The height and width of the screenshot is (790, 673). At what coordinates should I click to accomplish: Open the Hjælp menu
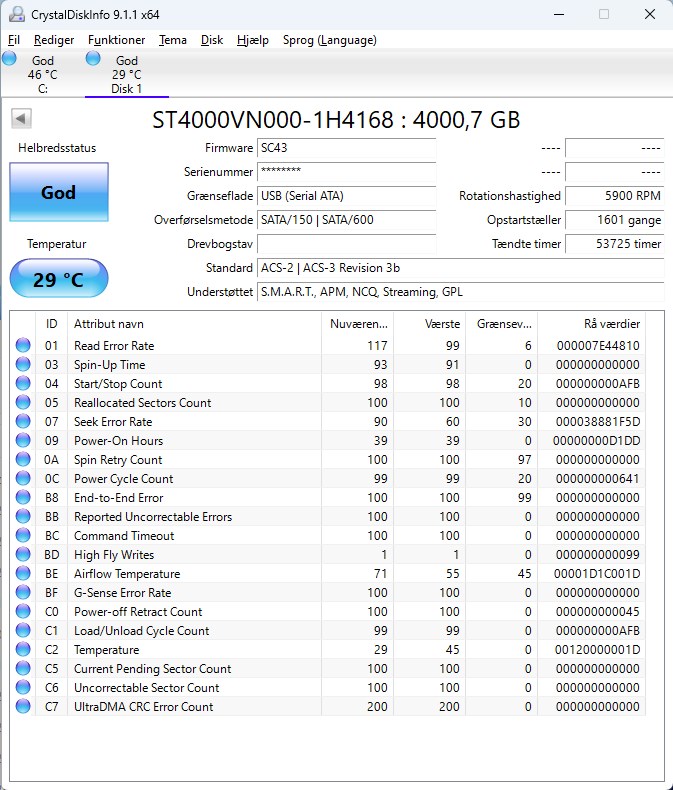pyautogui.click(x=253, y=40)
